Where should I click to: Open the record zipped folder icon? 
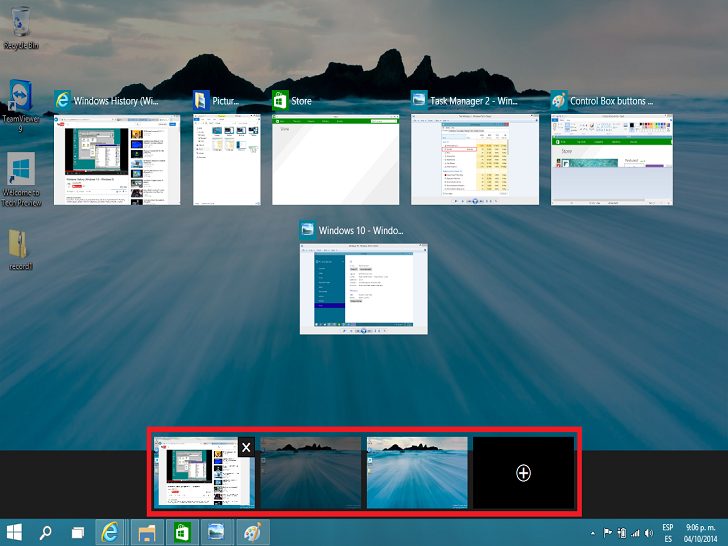click(20, 250)
